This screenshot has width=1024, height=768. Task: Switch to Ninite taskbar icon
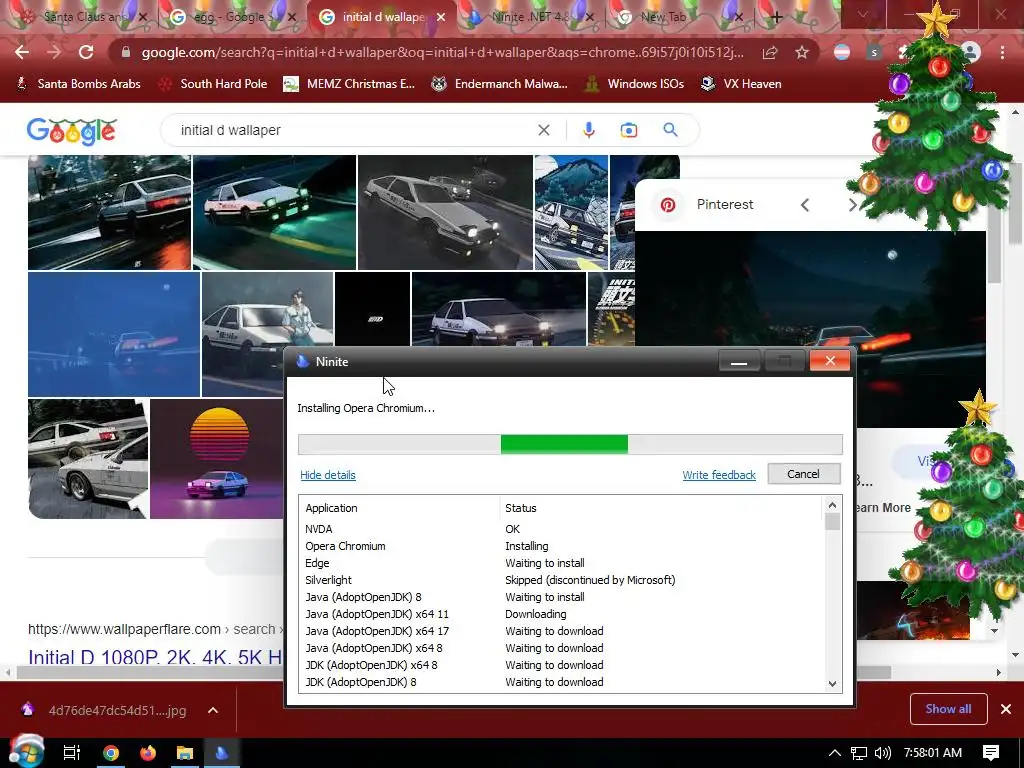[x=222, y=753]
